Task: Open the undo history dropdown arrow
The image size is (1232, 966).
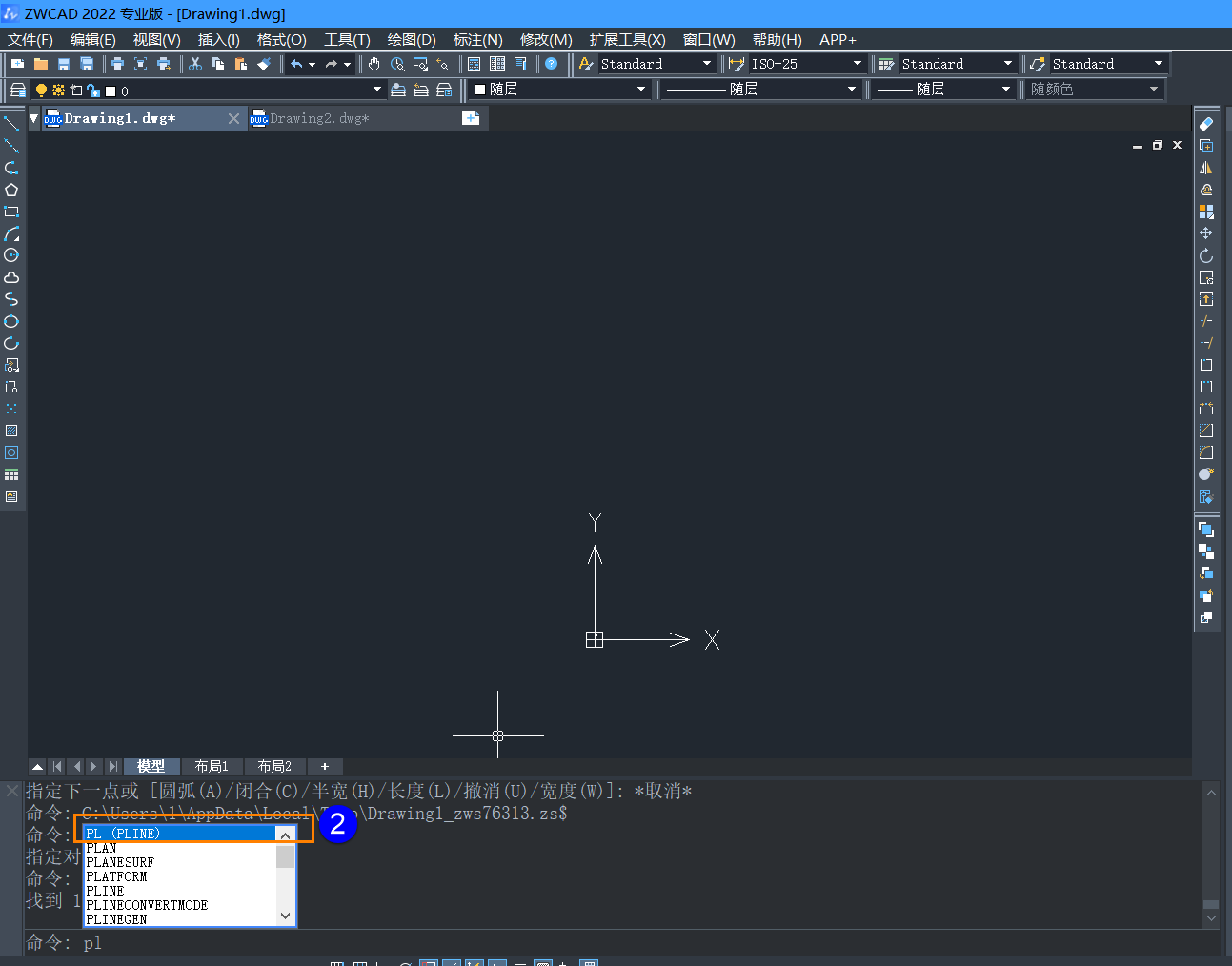Action: tap(312, 65)
